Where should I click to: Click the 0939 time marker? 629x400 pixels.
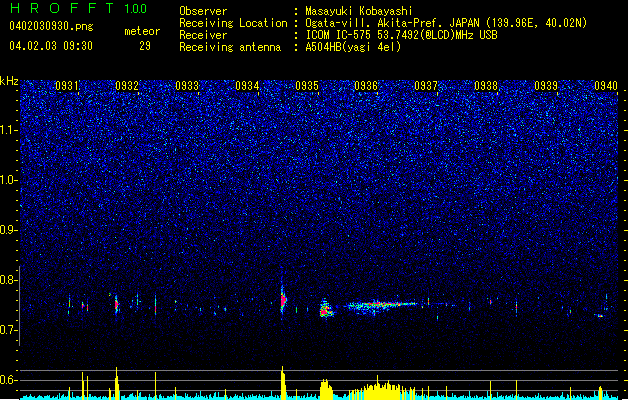(x=546, y=86)
